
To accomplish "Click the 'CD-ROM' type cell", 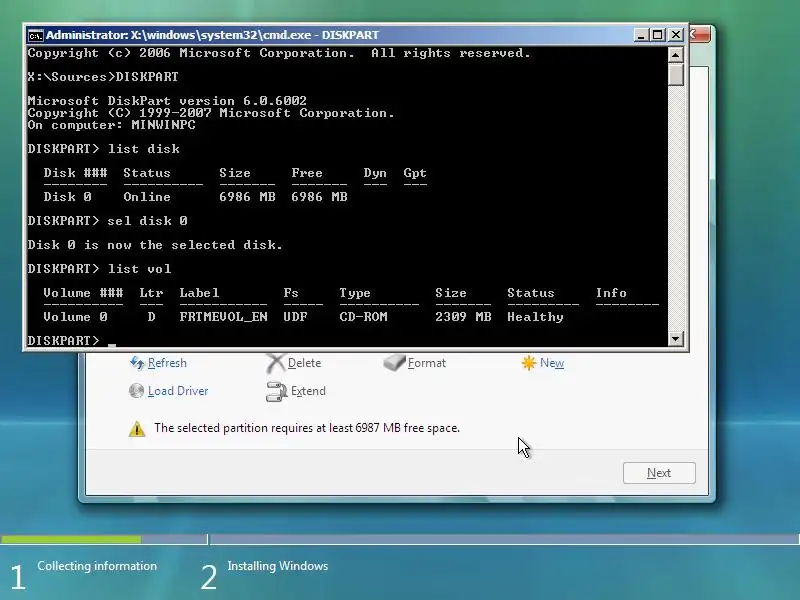I will tap(363, 316).
